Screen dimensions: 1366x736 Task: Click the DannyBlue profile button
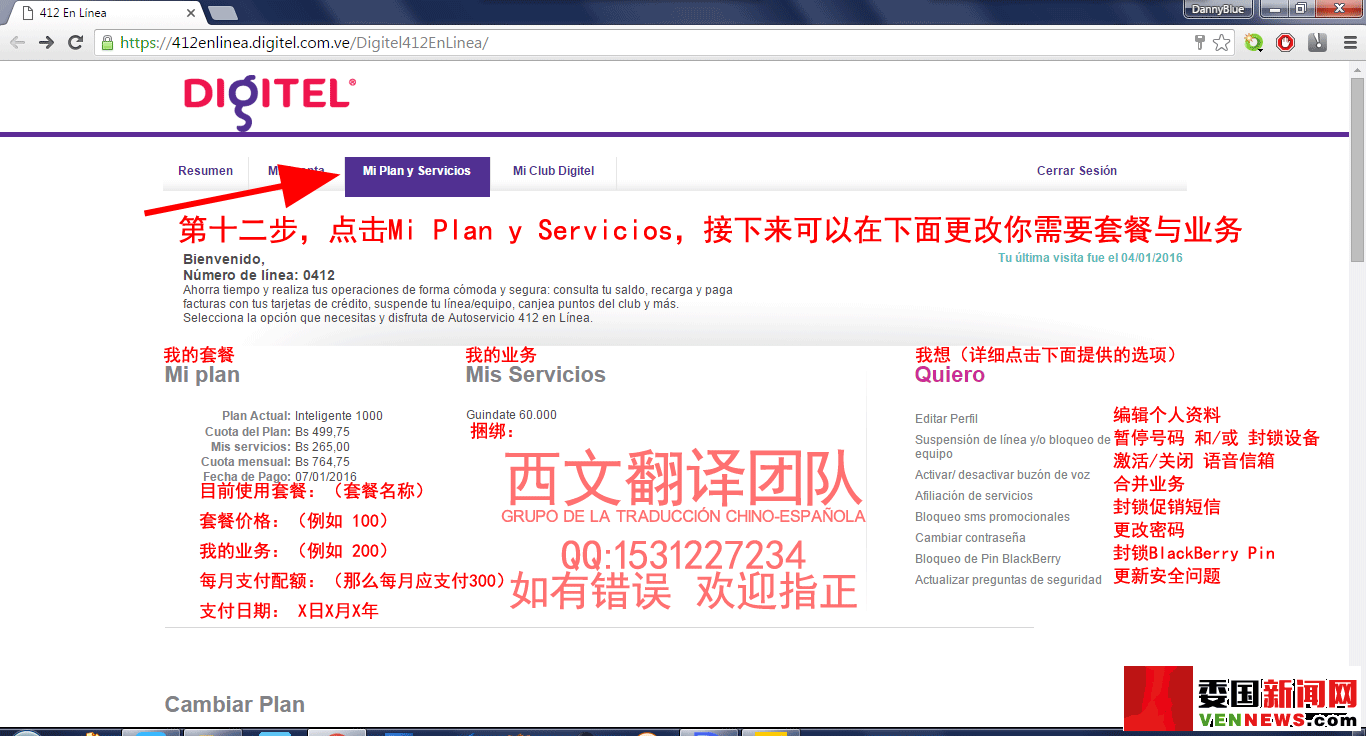[x=1218, y=9]
